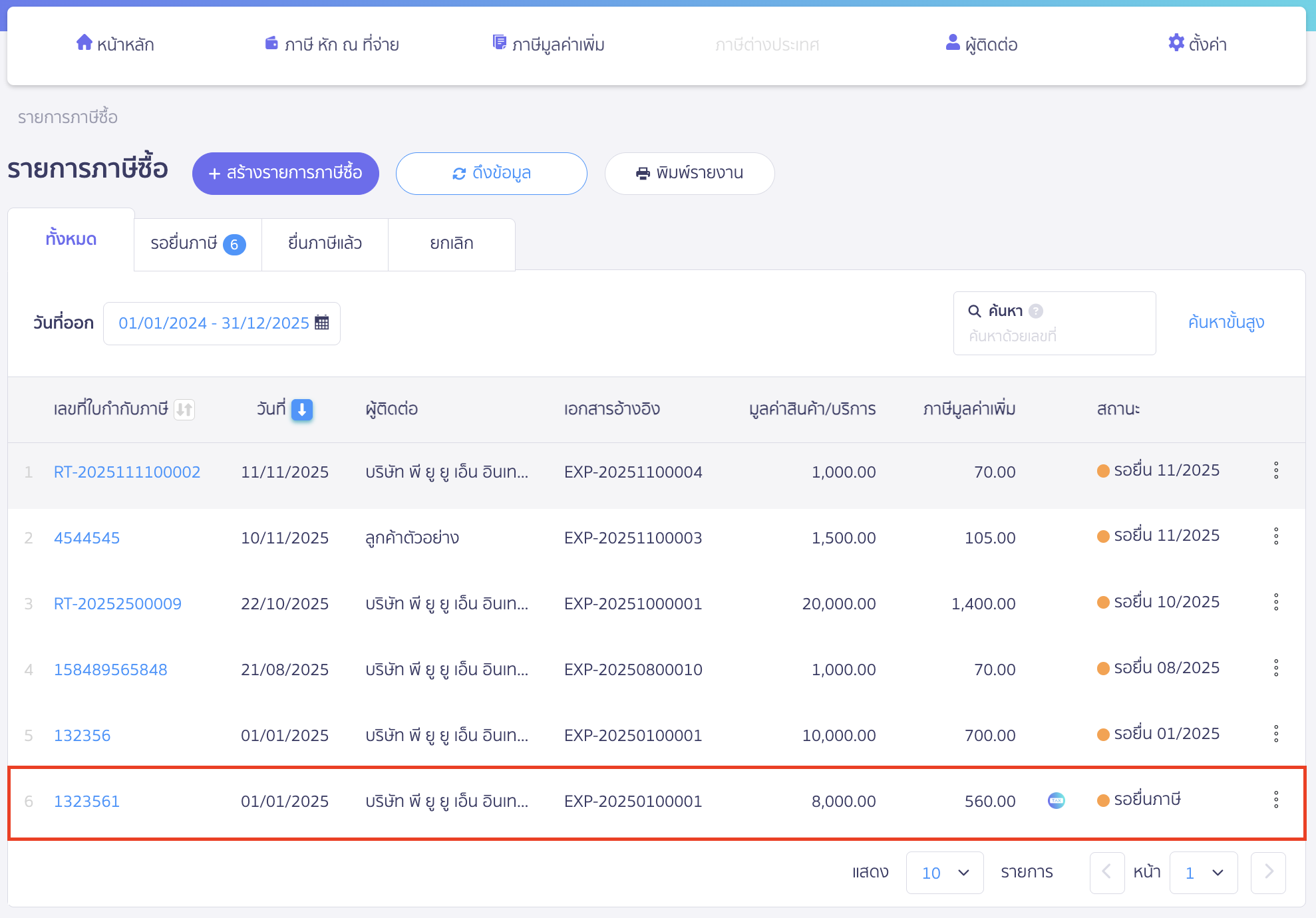
Task: Open the page number dropdown showing 1
Action: 1203,872
